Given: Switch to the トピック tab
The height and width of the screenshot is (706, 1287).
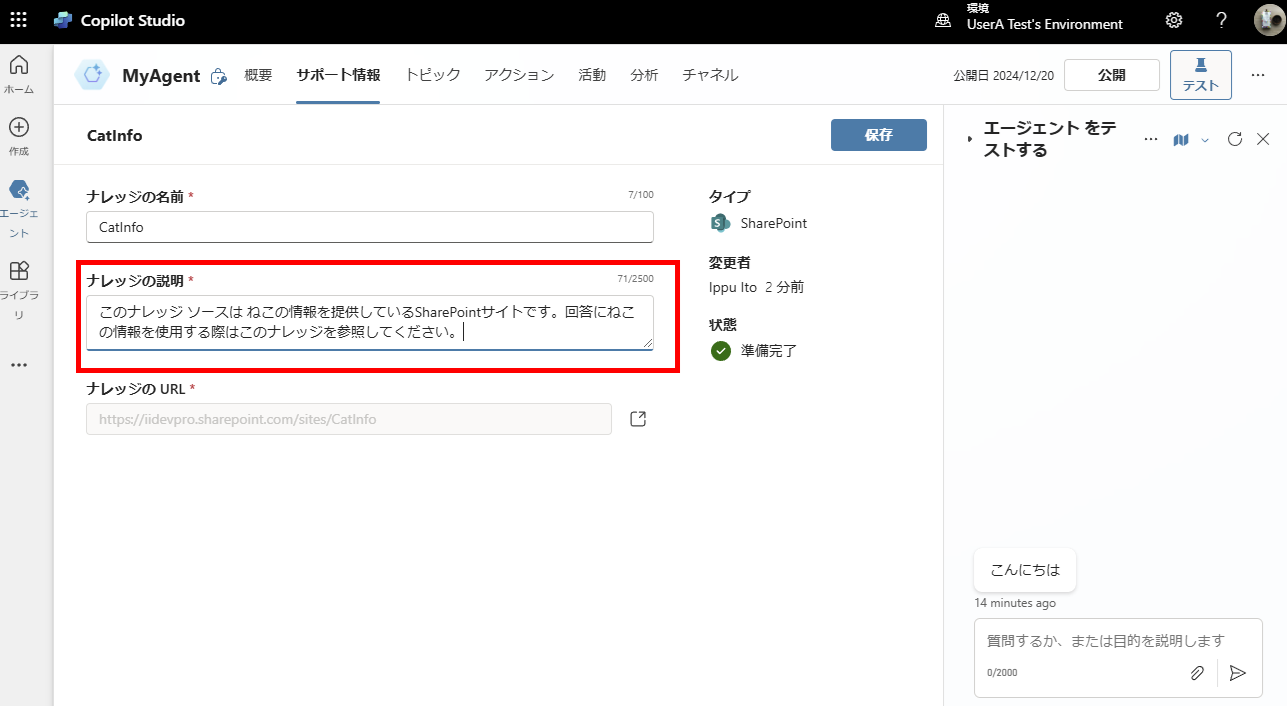Looking at the screenshot, I should click(x=432, y=75).
